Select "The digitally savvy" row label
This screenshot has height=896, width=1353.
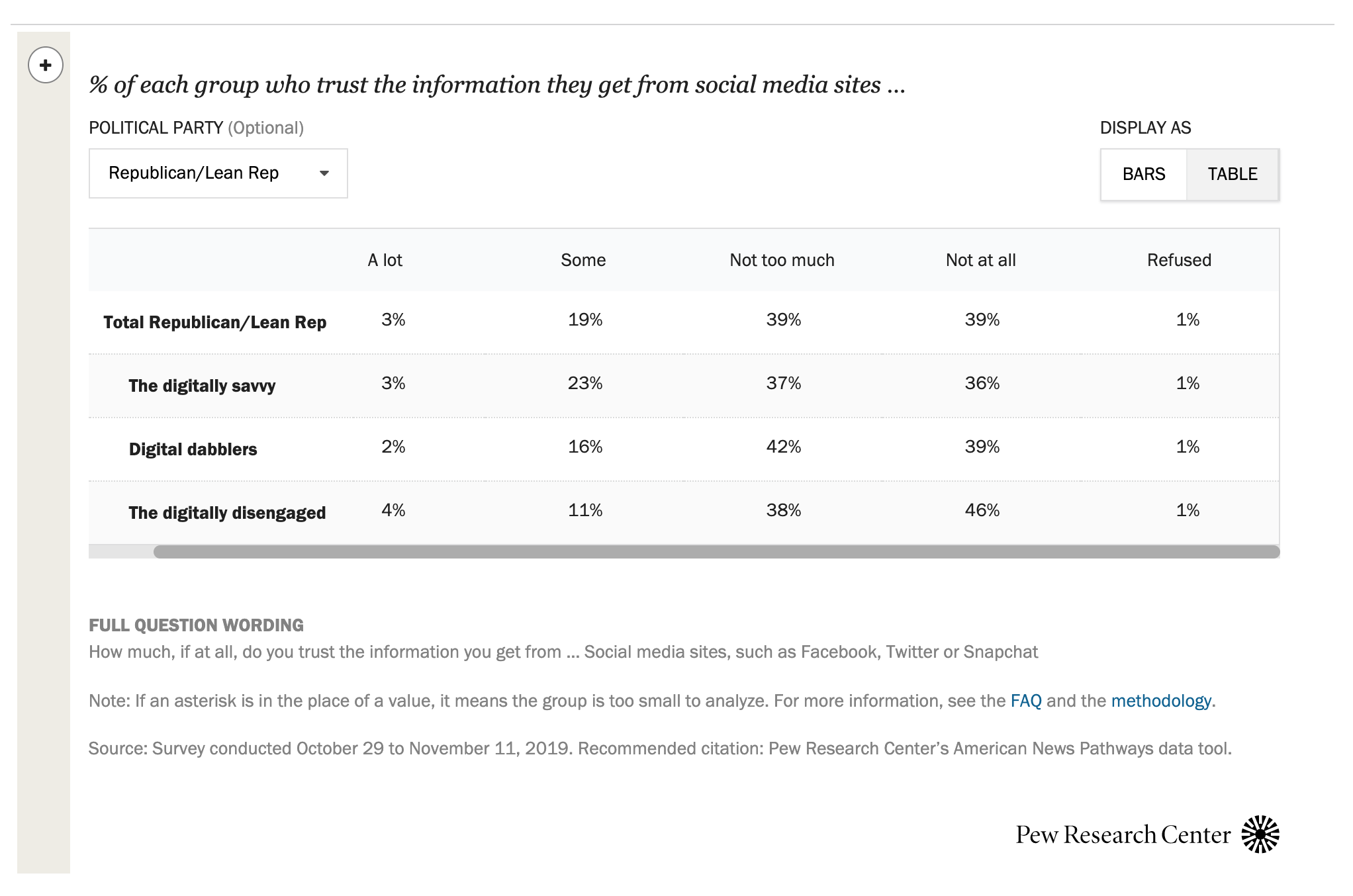(202, 386)
